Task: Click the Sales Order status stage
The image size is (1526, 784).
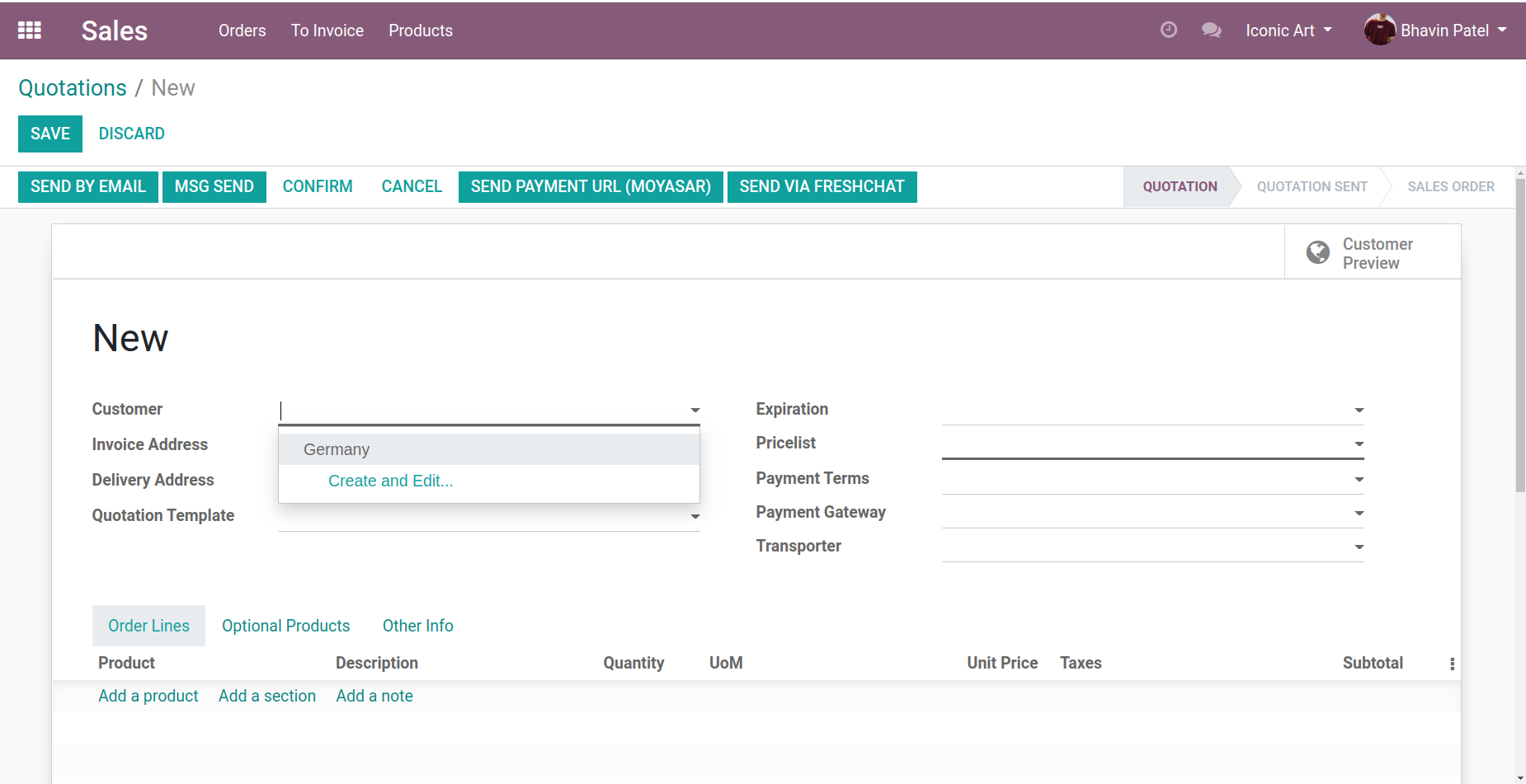Action: coord(1451,186)
